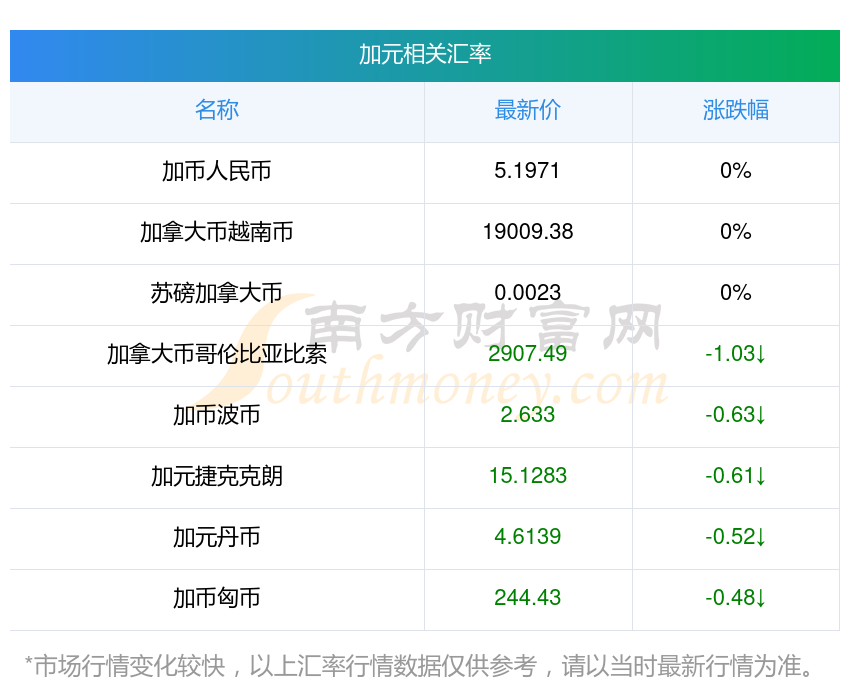Click the price 2.633
Screen dimensions: 850x698
pyautogui.click(x=527, y=415)
